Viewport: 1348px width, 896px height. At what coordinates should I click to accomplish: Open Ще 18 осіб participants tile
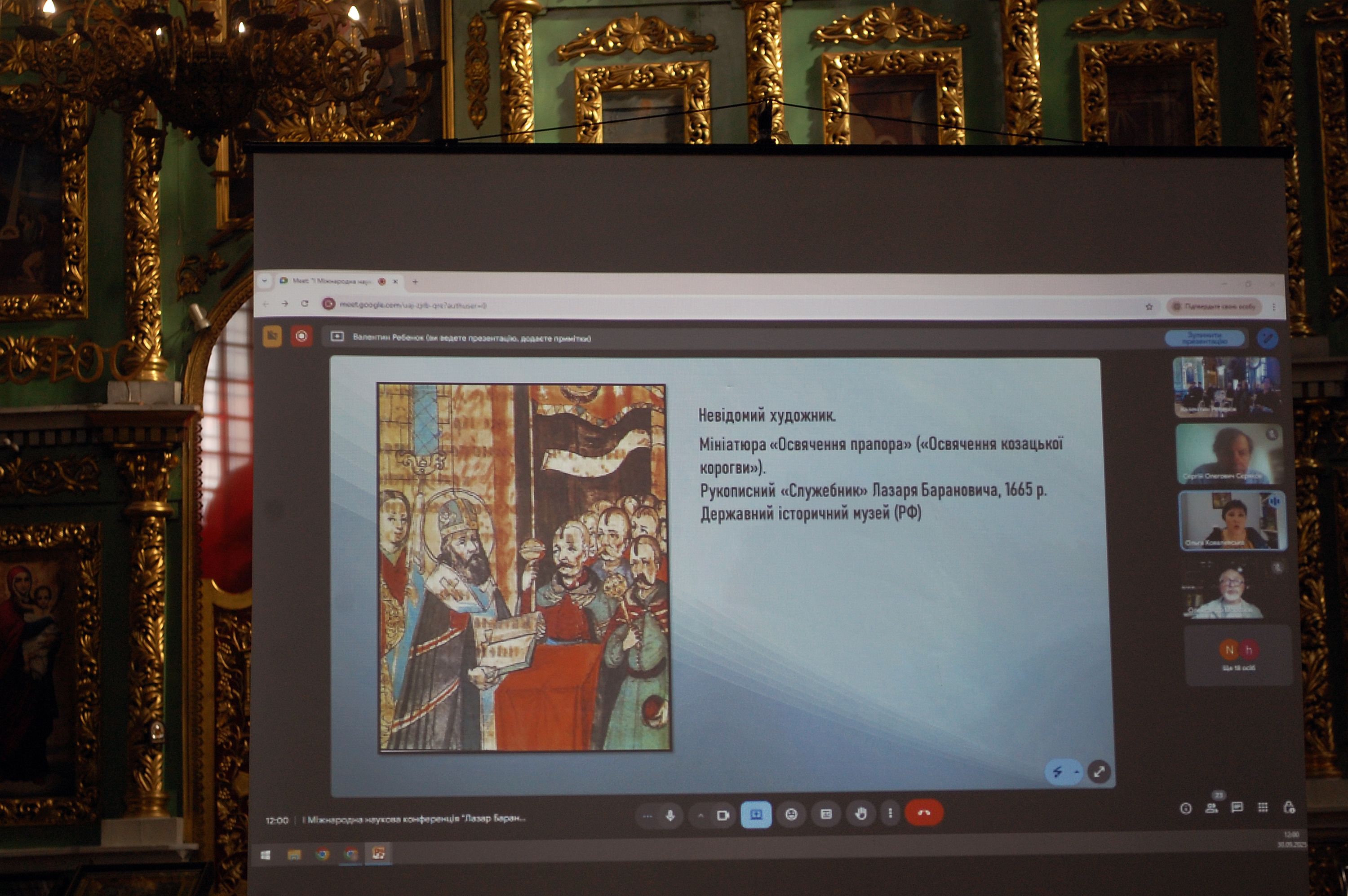click(x=1238, y=655)
